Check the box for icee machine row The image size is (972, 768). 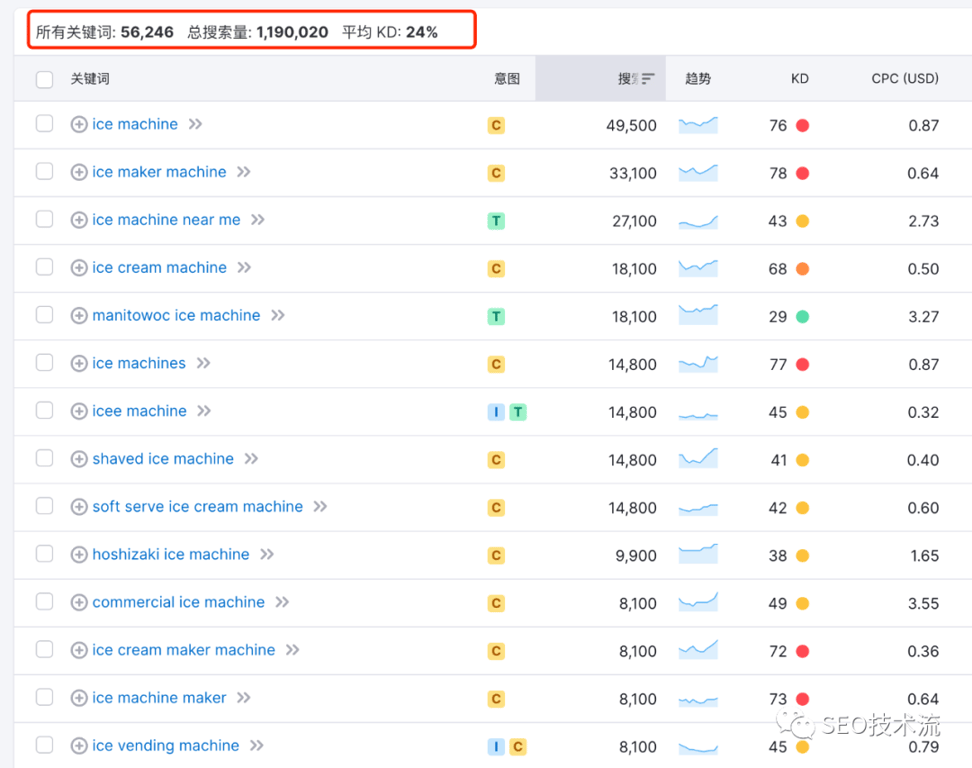point(44,411)
